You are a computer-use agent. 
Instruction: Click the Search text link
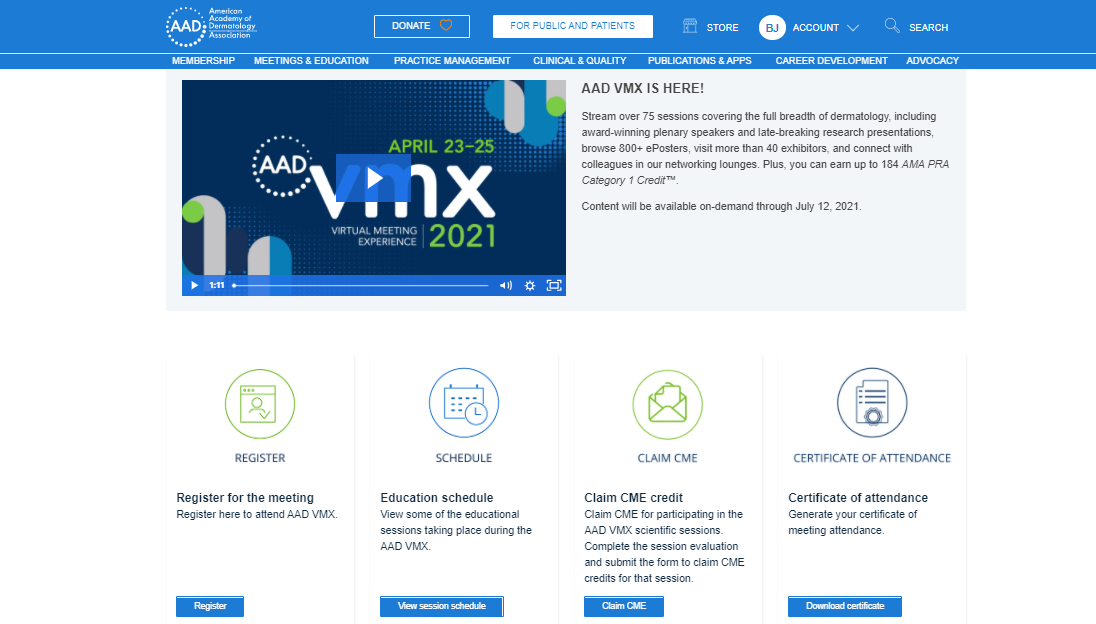pyautogui.click(x=928, y=28)
